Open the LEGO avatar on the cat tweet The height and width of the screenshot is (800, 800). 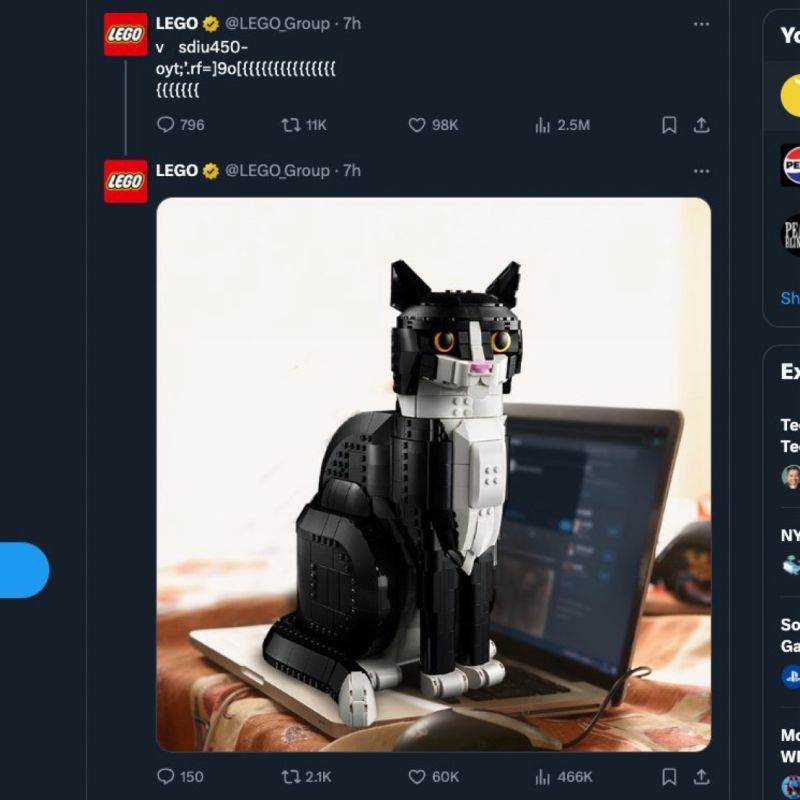(x=125, y=181)
